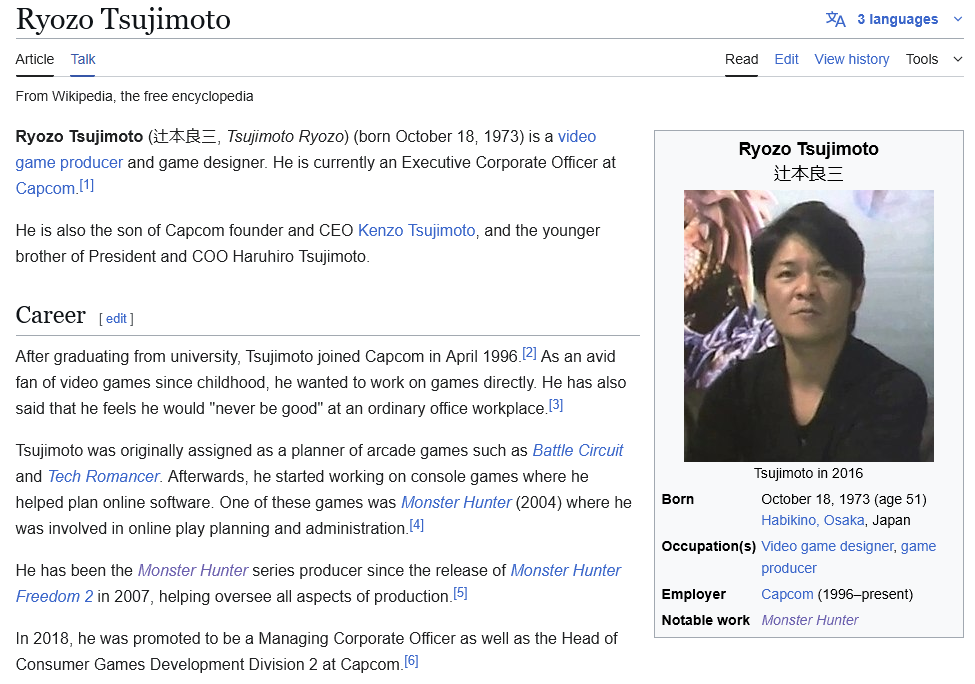Open the Edit tab
The image size is (975, 684).
point(786,59)
